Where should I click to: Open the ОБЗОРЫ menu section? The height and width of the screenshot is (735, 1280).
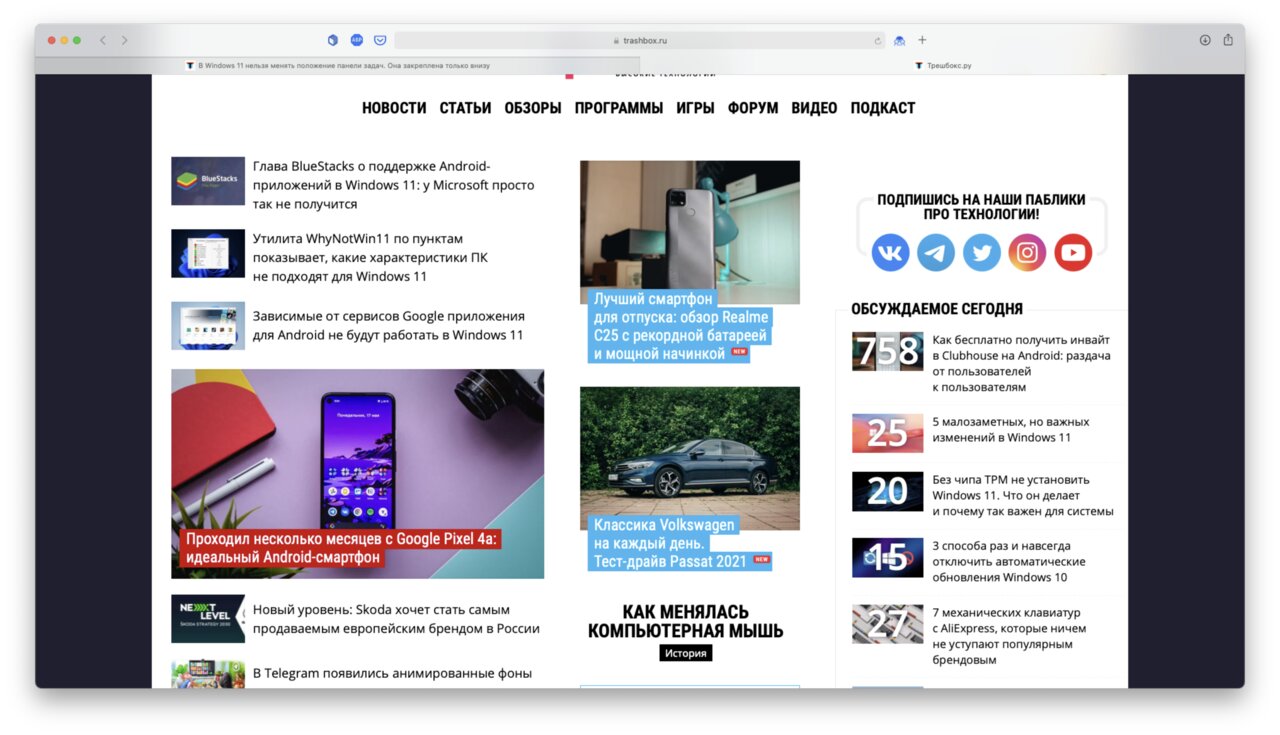tap(533, 108)
